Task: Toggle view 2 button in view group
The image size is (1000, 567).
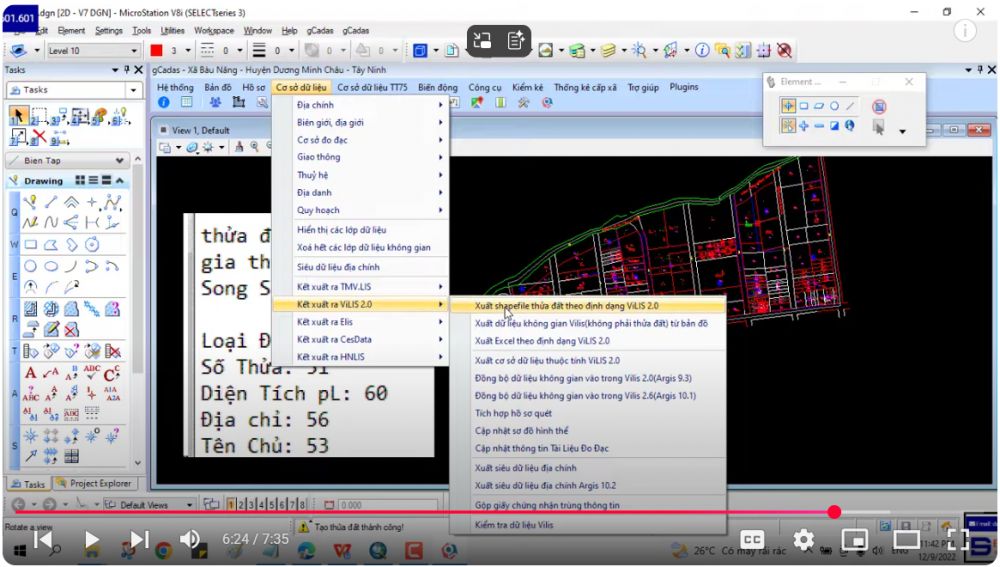Action: (243, 505)
